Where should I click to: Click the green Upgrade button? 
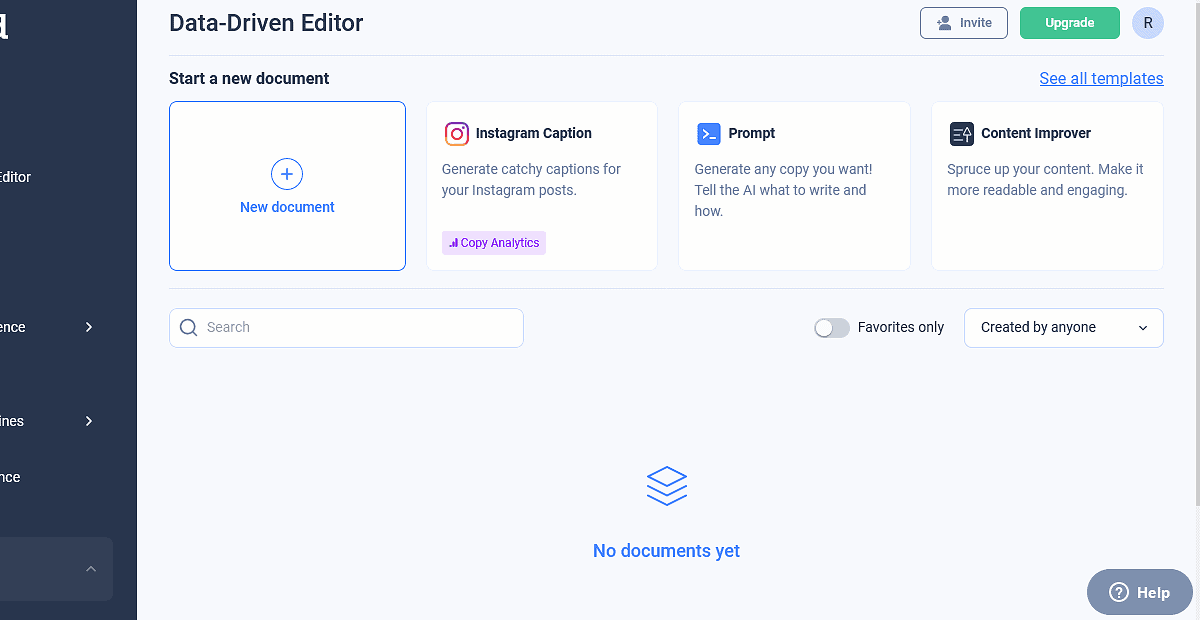pos(1069,23)
